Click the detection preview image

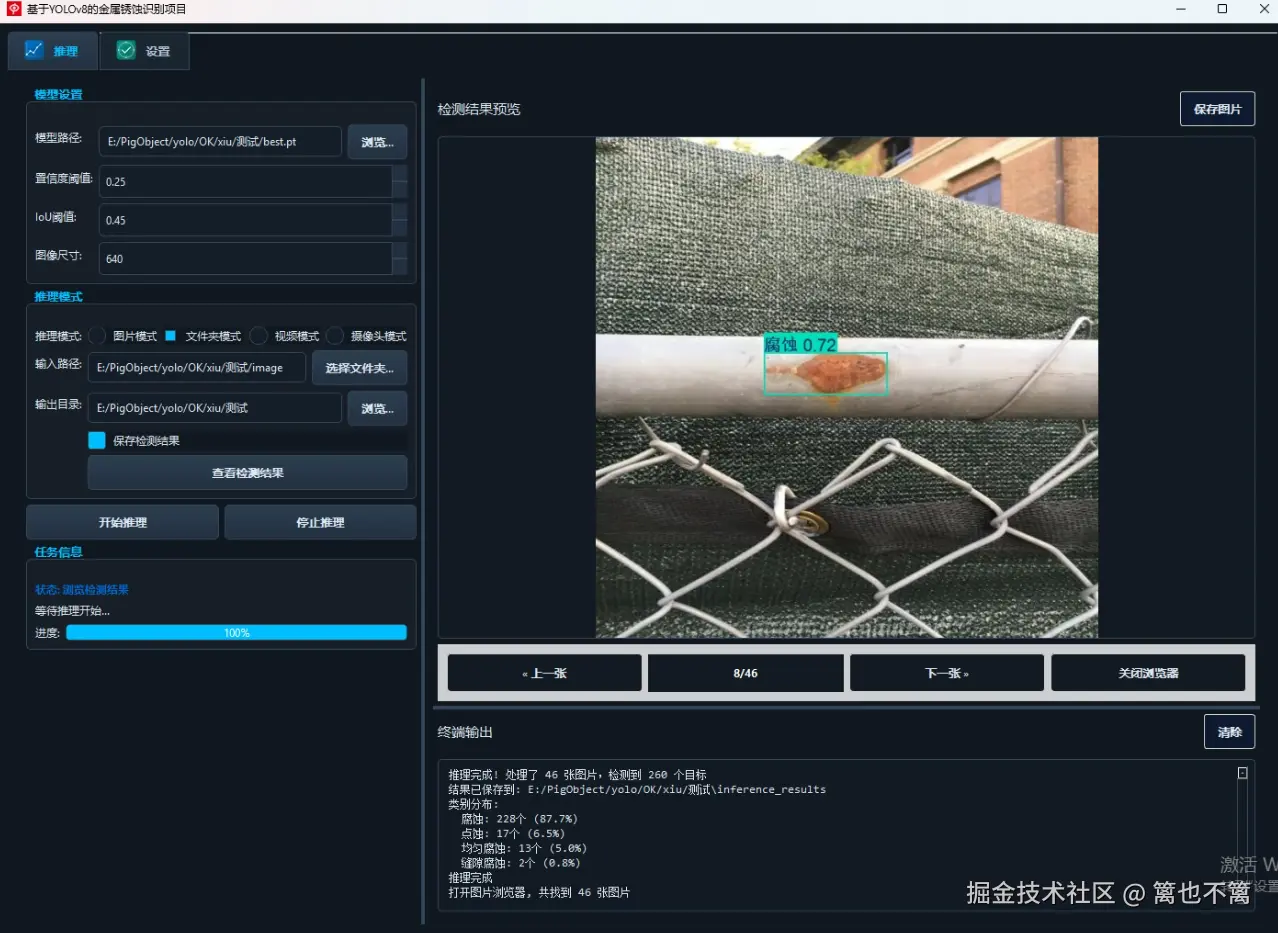pos(847,387)
